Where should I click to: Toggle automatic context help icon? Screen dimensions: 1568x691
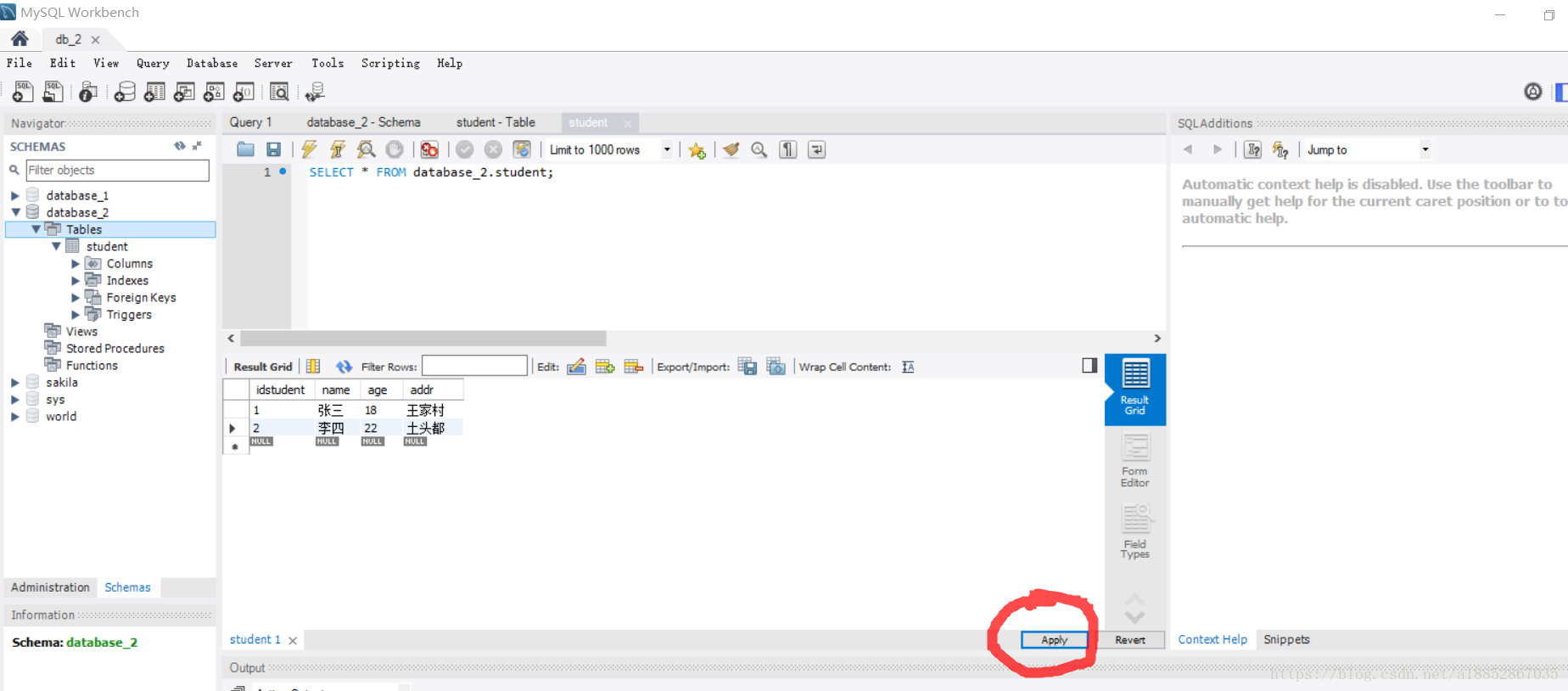1280,150
